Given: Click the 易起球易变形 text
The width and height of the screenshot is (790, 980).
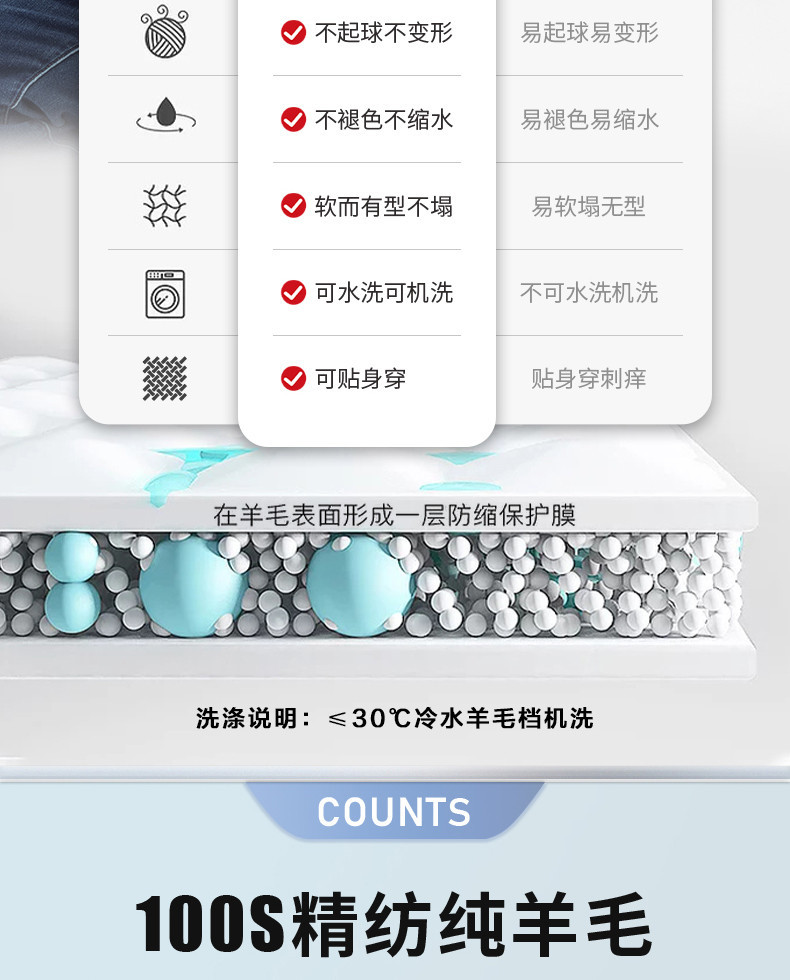Looking at the screenshot, I should tap(589, 32).
